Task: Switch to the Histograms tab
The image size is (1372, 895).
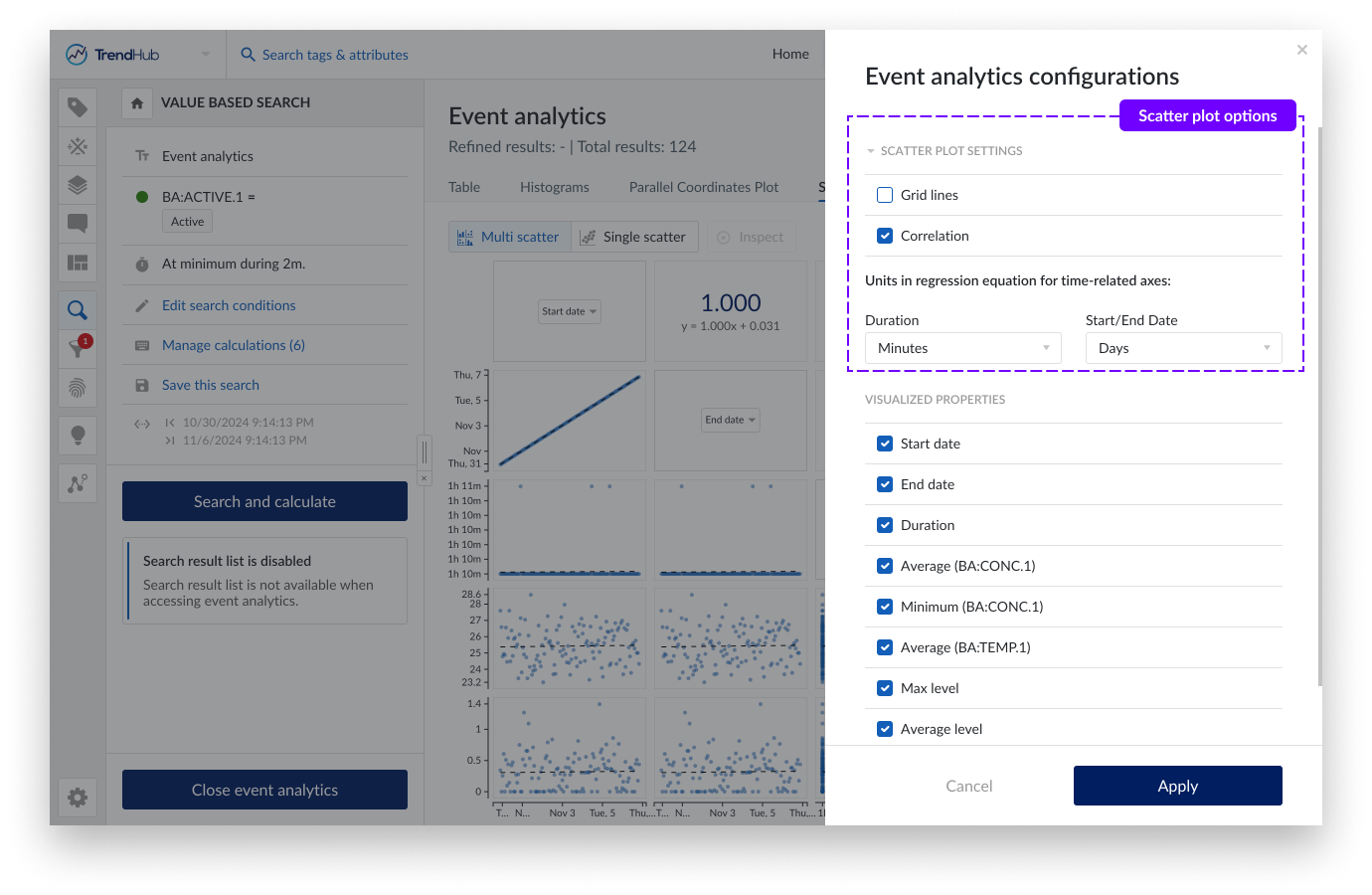Action: (554, 187)
